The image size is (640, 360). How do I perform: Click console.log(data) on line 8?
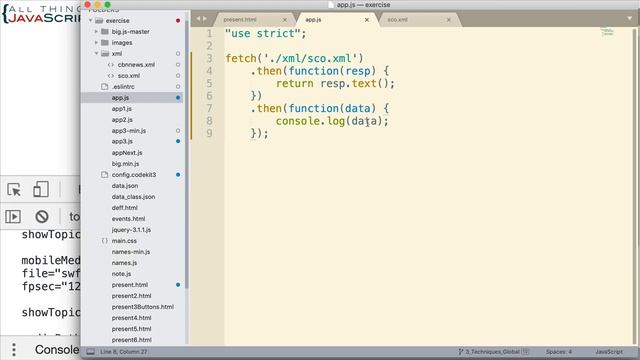click(x=332, y=121)
